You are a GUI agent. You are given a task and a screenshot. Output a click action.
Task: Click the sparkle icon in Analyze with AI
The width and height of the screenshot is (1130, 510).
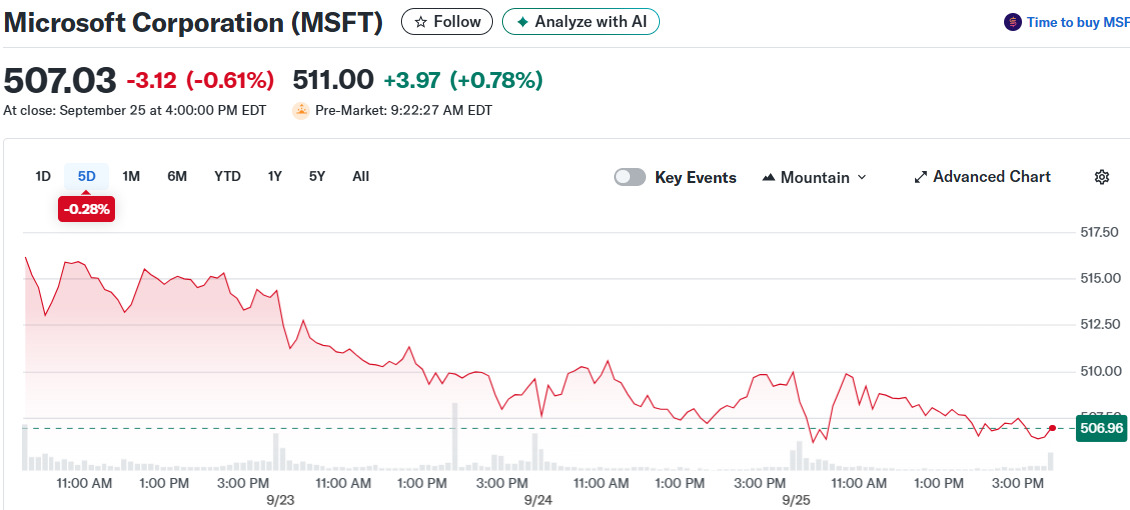tap(522, 22)
